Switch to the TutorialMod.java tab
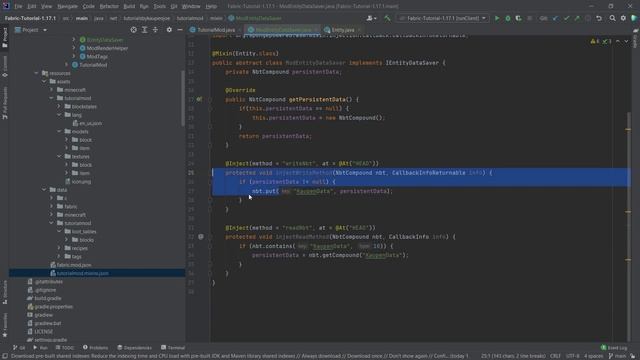This screenshot has height=360, width=640. pos(213,30)
